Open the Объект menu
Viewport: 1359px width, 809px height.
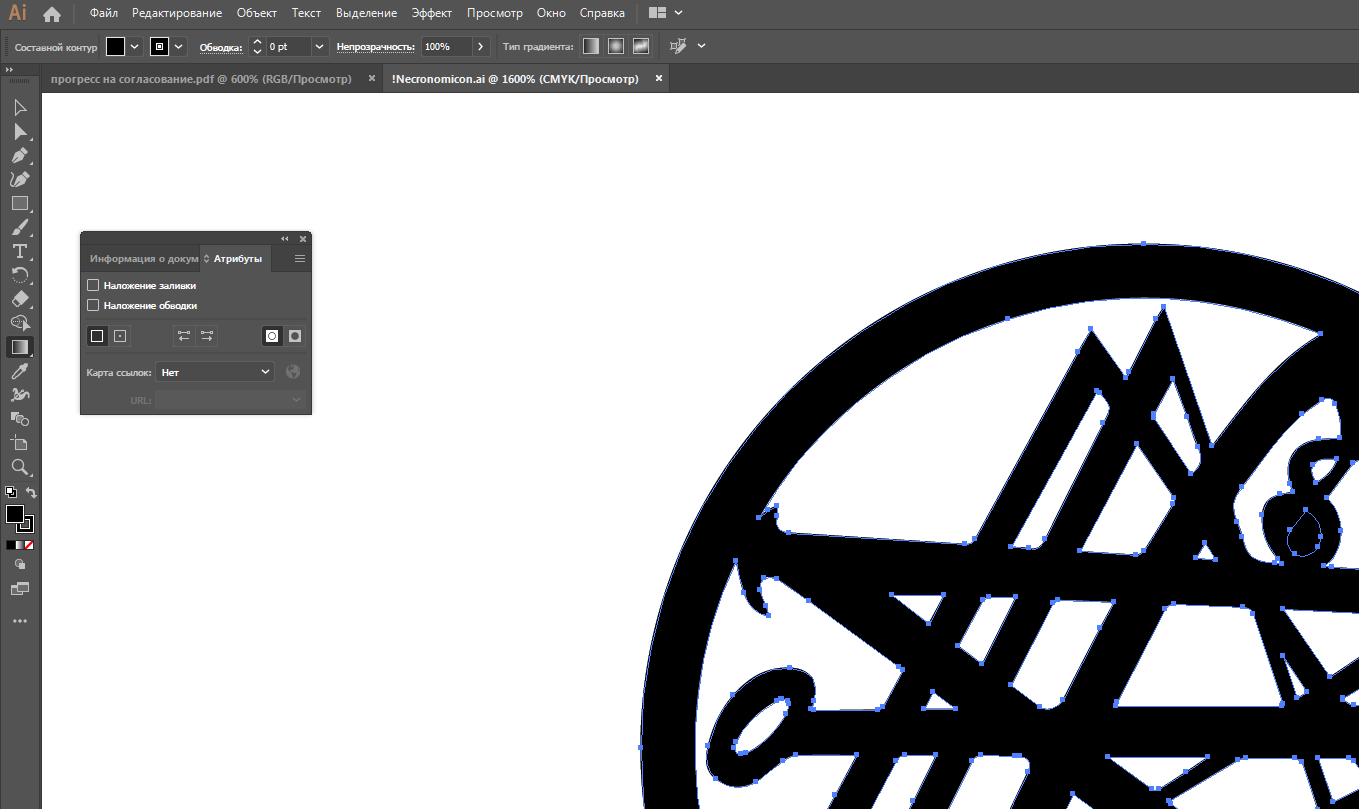(256, 13)
